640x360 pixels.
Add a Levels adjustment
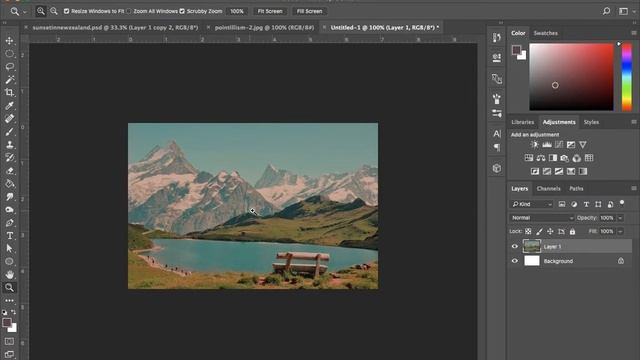tap(547, 144)
